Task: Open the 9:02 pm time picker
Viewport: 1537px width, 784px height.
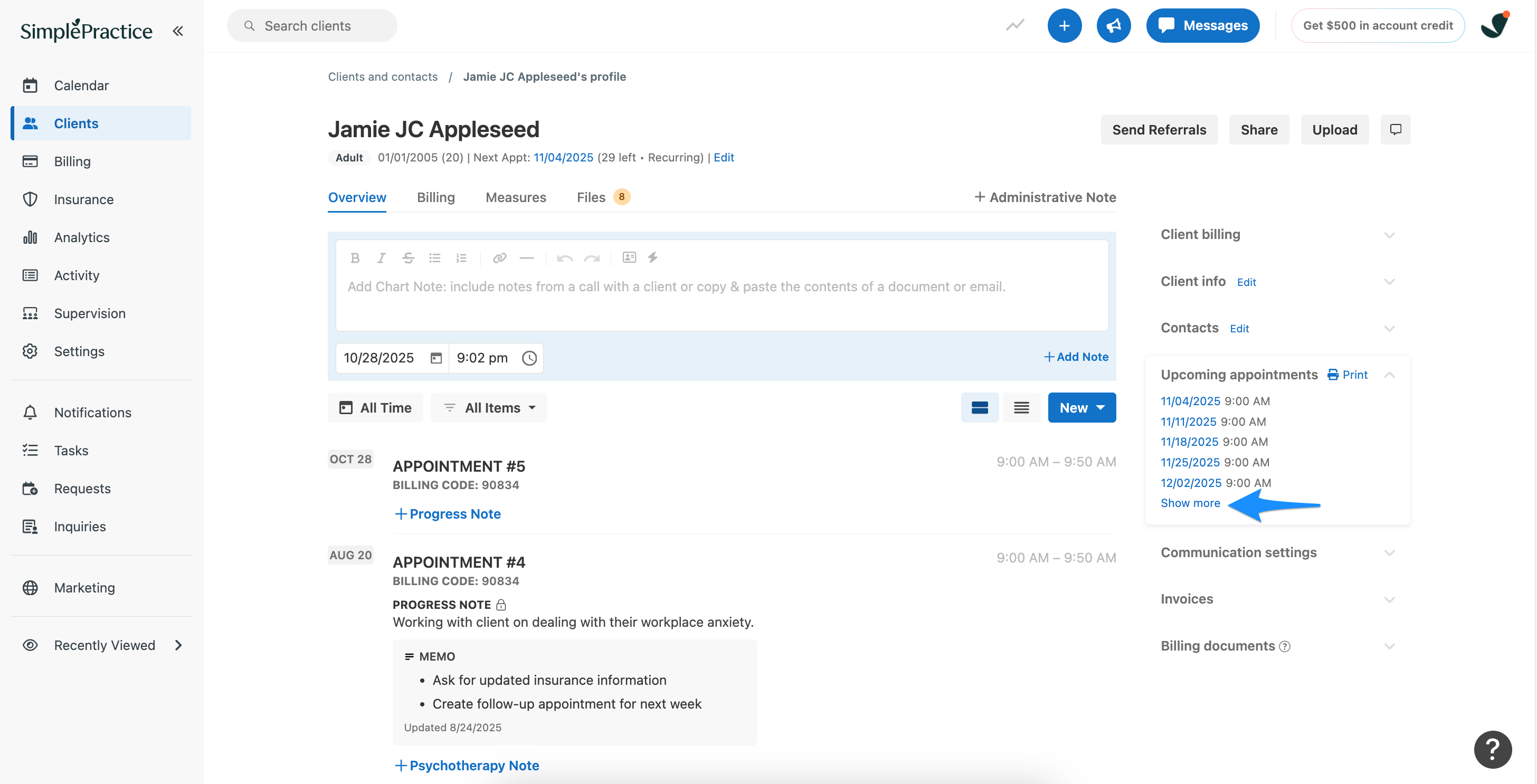Action: point(496,358)
